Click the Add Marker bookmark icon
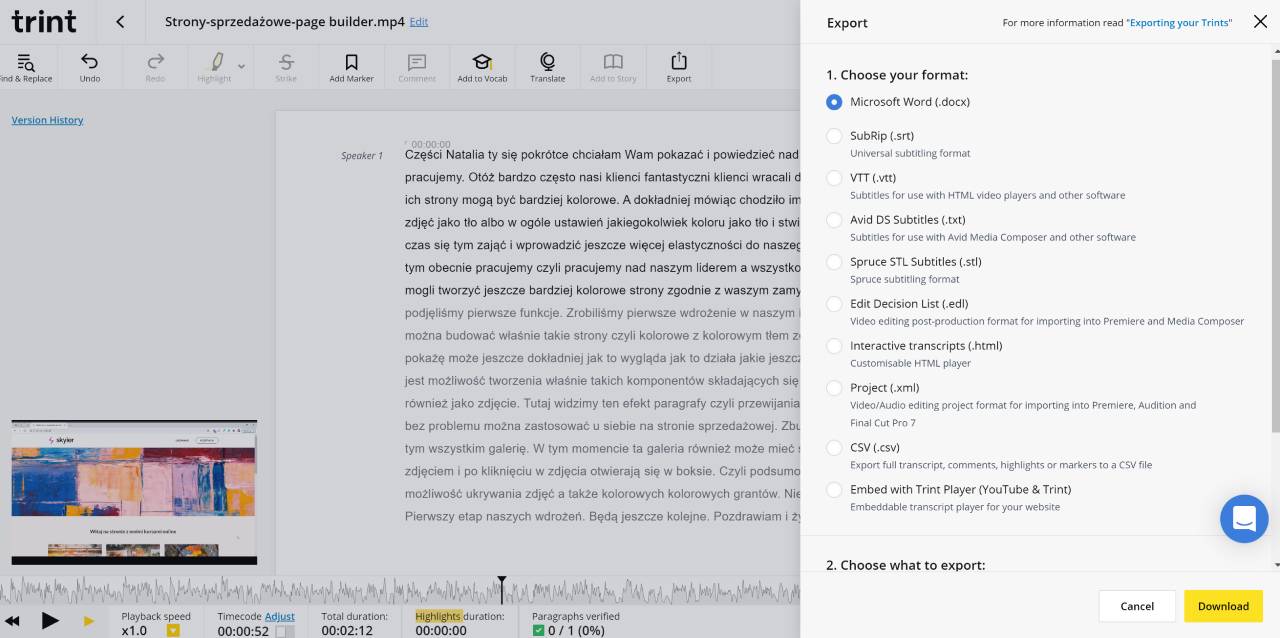Screen dimensions: 1280x638 tap(351, 62)
